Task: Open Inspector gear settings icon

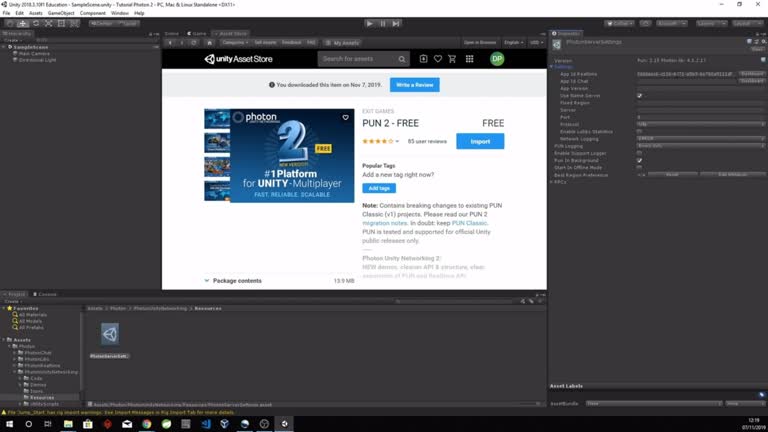Action: (x=763, y=42)
